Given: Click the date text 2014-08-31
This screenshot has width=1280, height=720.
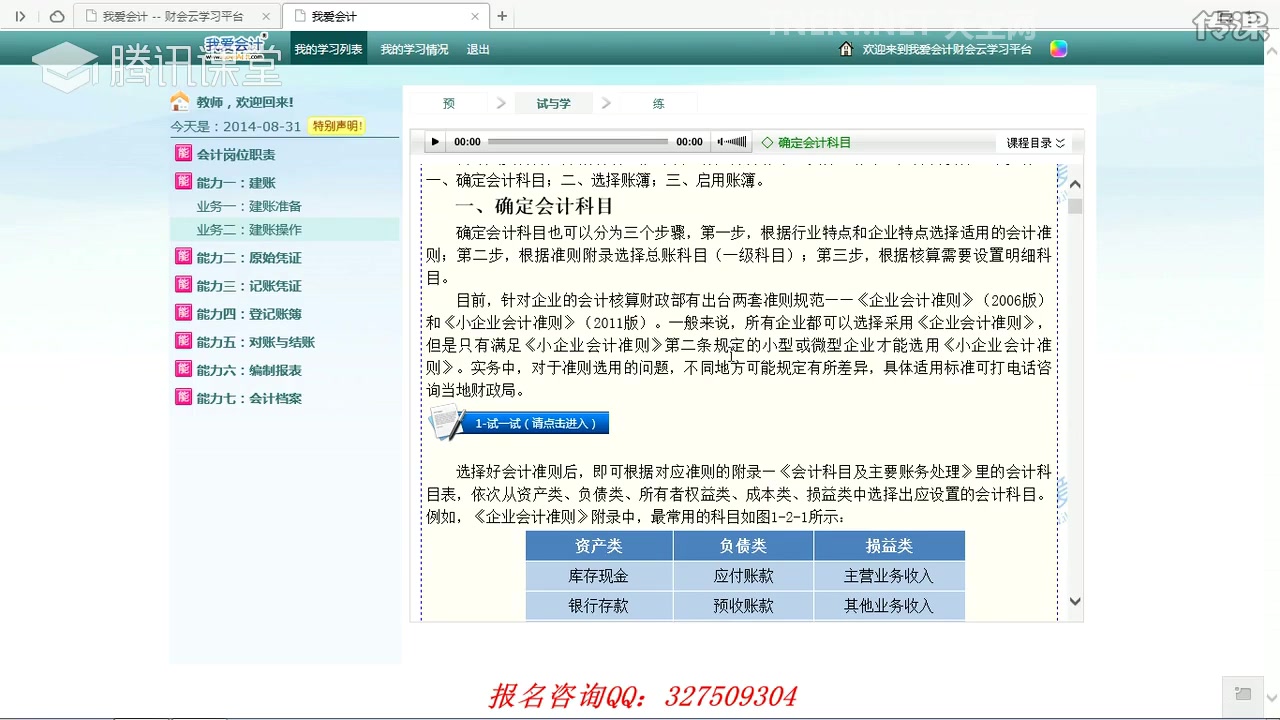Looking at the screenshot, I should pyautogui.click(x=262, y=126).
